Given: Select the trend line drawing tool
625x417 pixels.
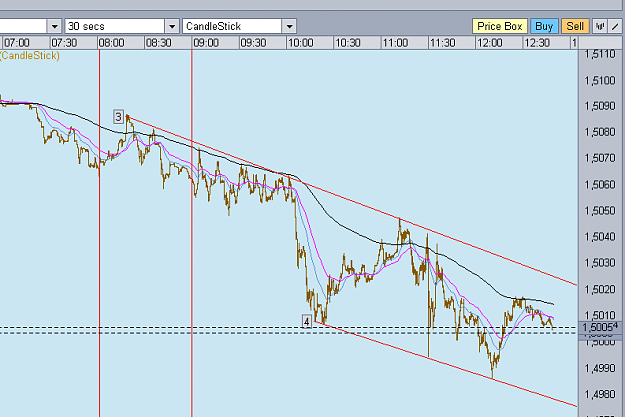Looking at the screenshot, I should (615, 26).
